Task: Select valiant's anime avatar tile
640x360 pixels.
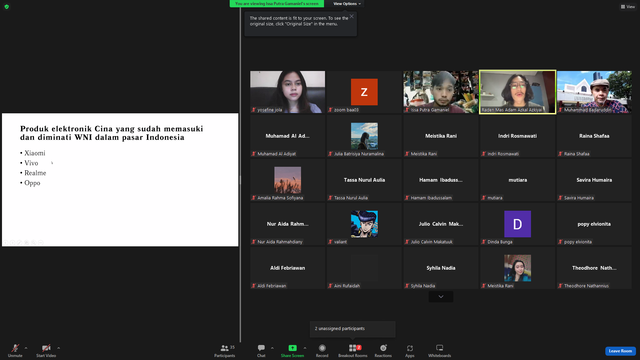Action: point(364,224)
